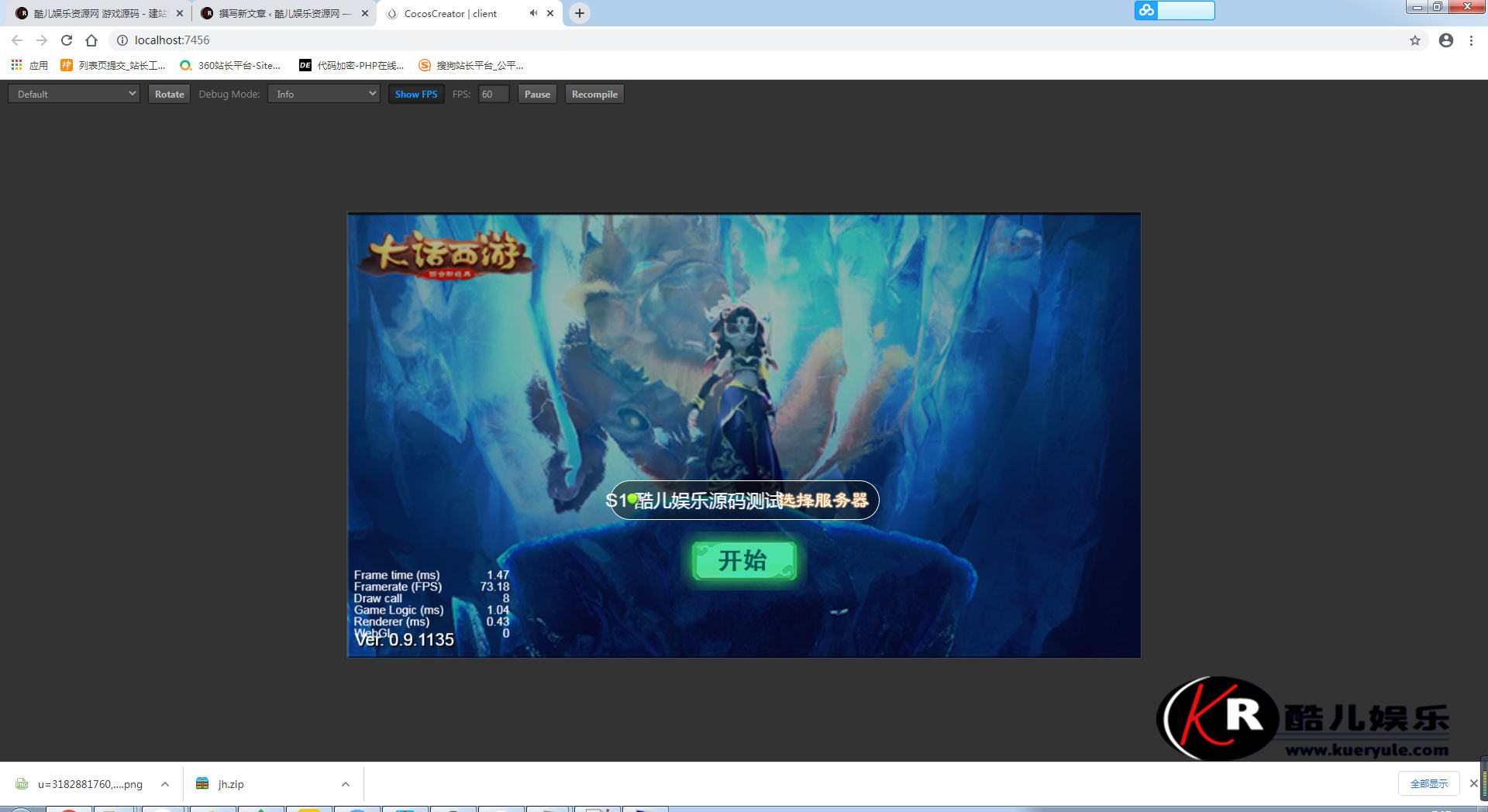Image resolution: width=1488 pixels, height=812 pixels.
Task: Open the downloaded png file
Action: [x=90, y=784]
